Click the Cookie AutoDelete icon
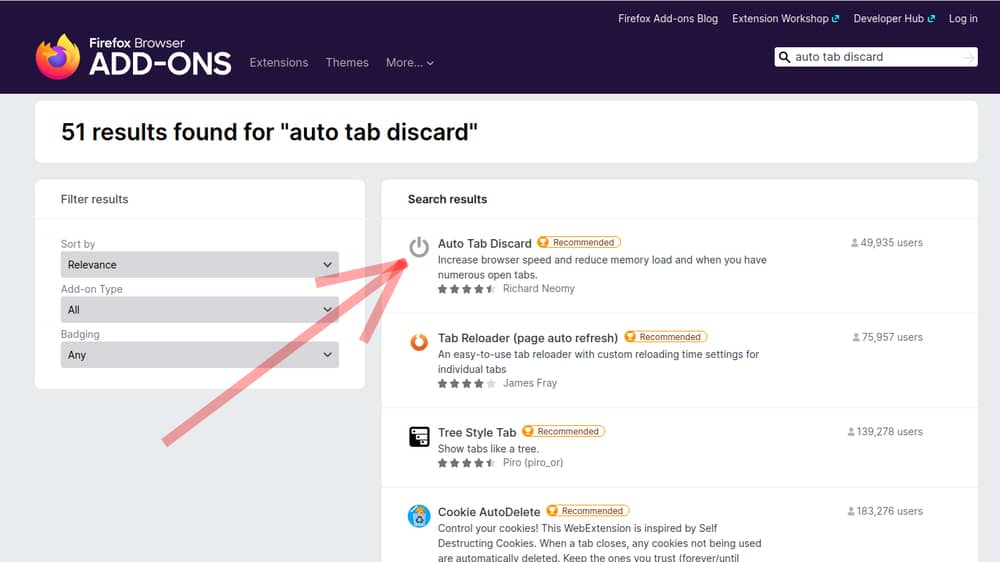Viewport: 1000px width, 562px height. (419, 515)
